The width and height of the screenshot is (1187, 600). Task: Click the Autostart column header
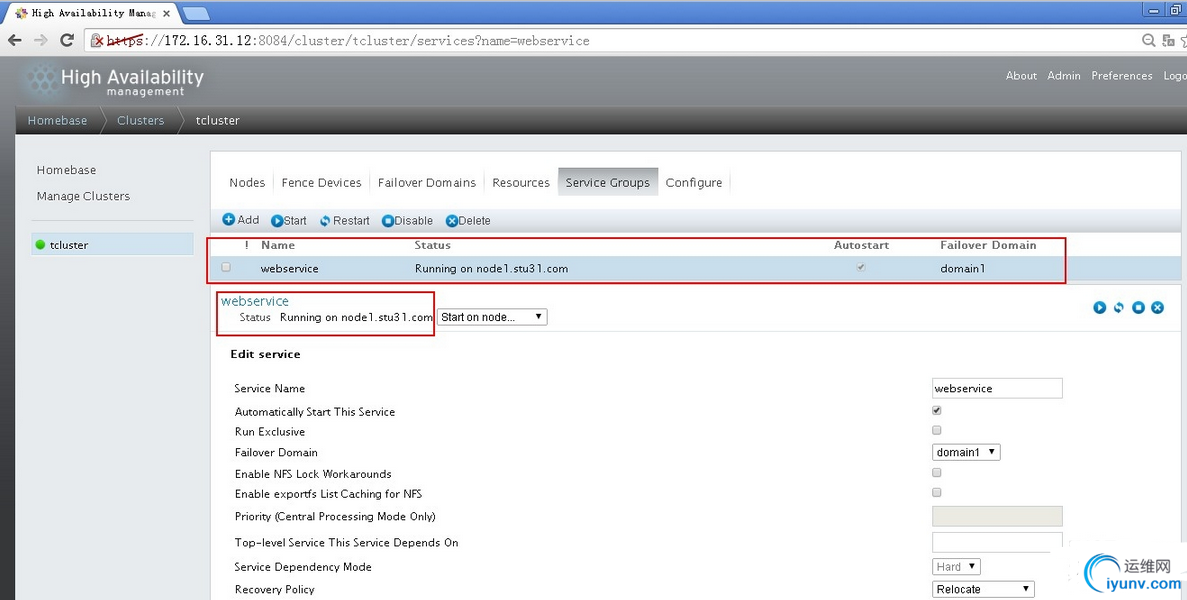click(x=861, y=245)
